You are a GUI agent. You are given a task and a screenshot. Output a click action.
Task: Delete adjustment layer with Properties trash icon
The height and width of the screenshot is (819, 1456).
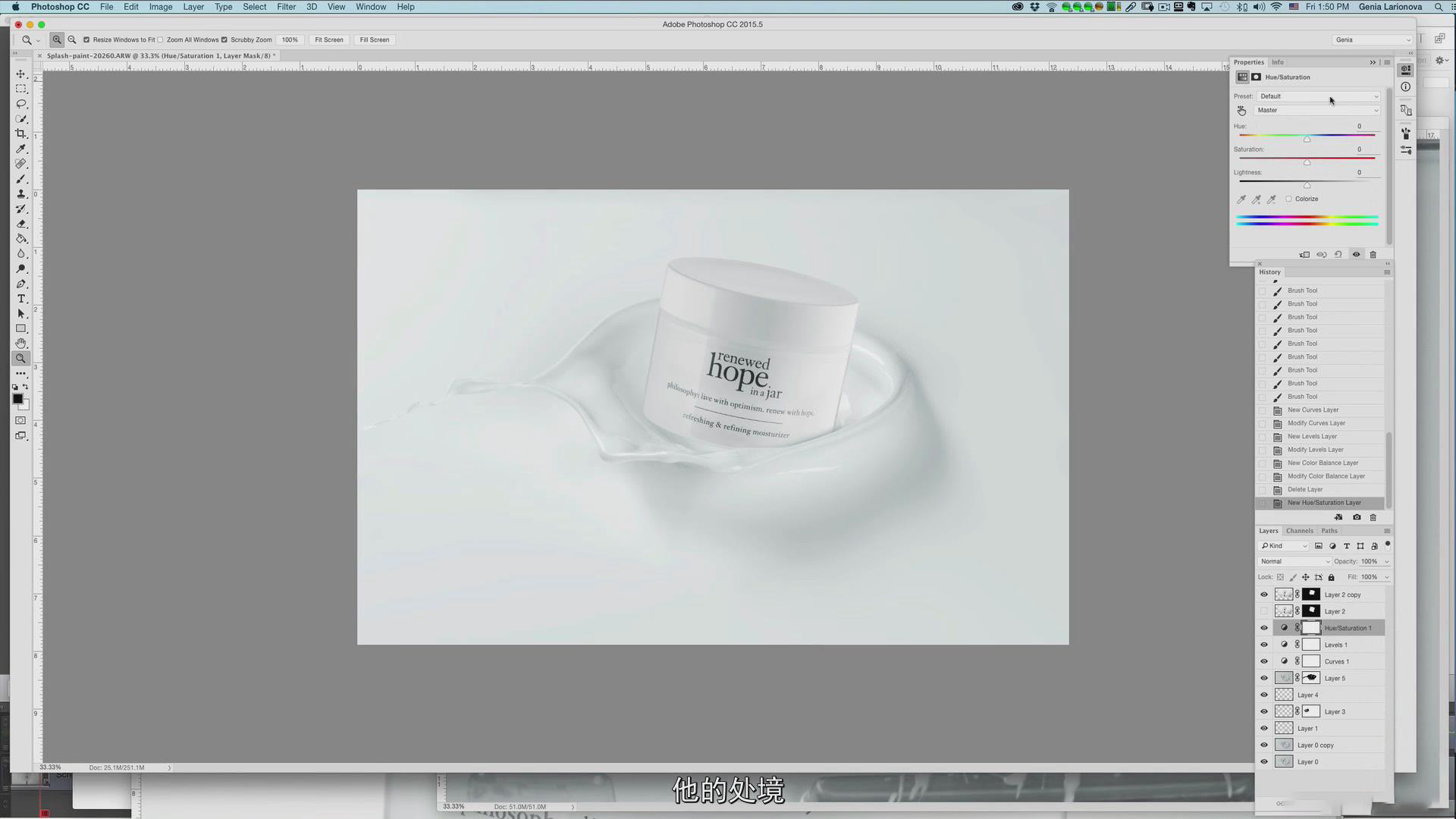coord(1373,255)
